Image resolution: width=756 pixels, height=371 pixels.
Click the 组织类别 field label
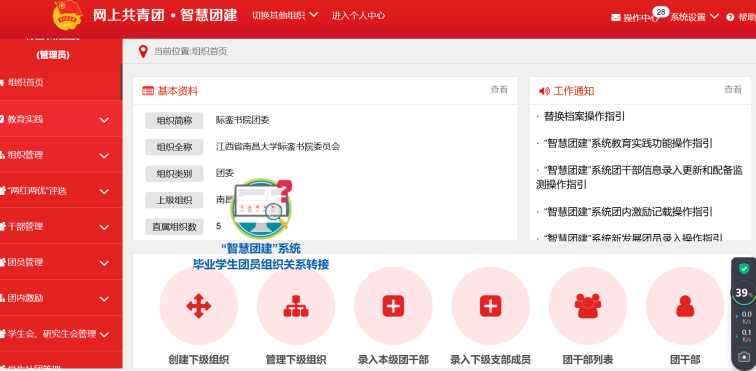click(174, 174)
